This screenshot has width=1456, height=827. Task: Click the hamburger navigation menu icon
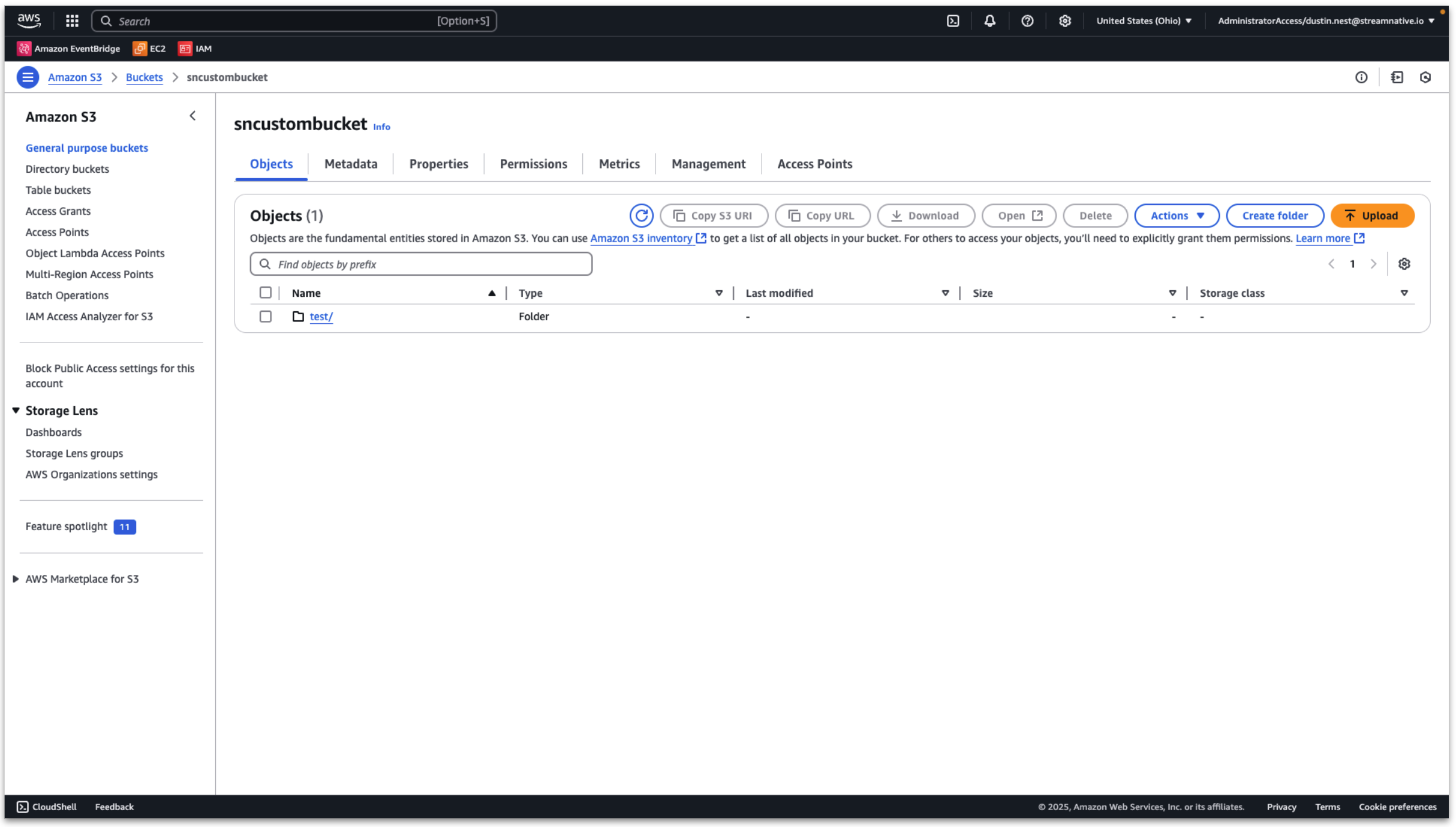point(28,77)
